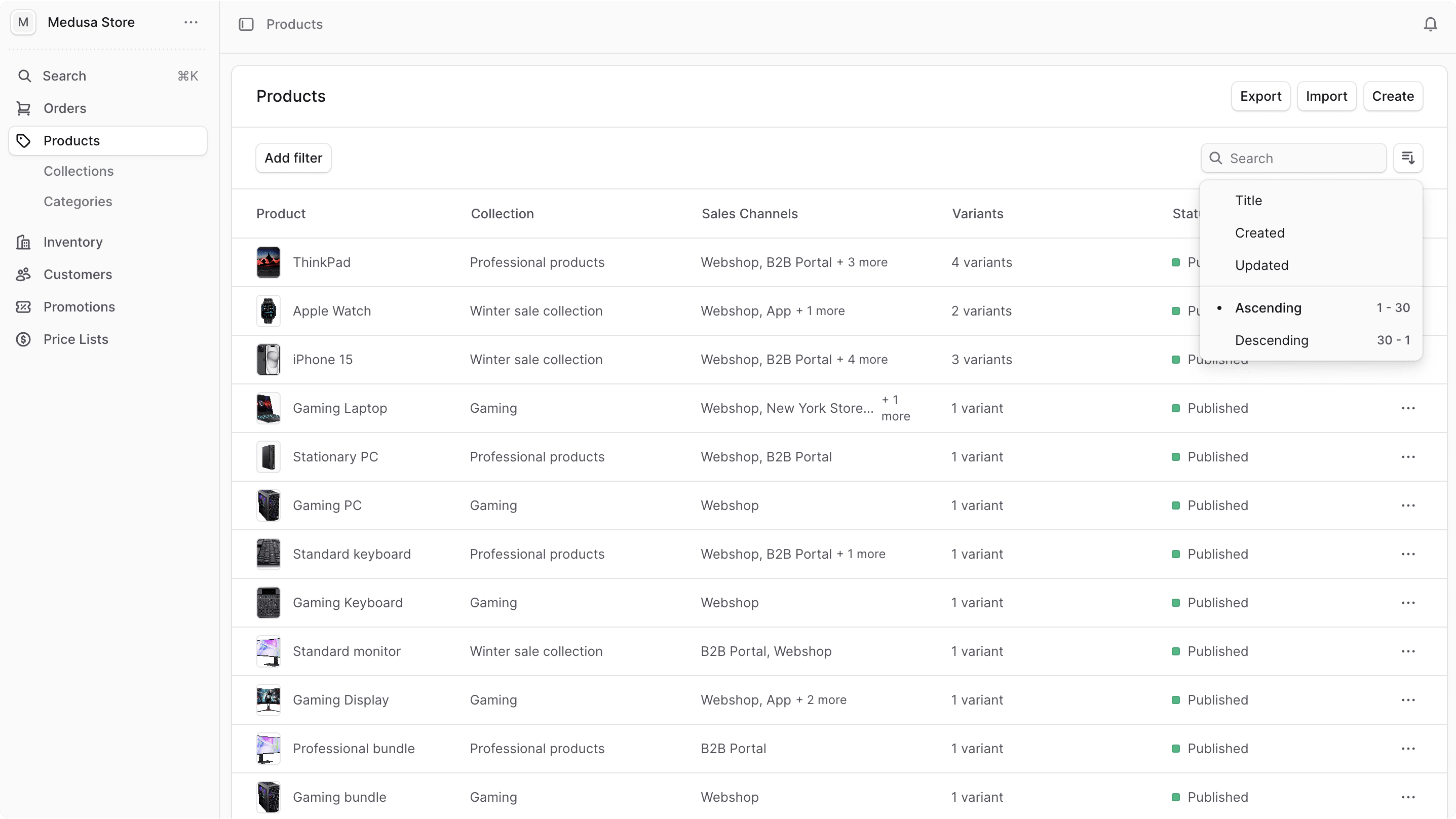
Task: Click the Export button
Action: click(x=1261, y=96)
